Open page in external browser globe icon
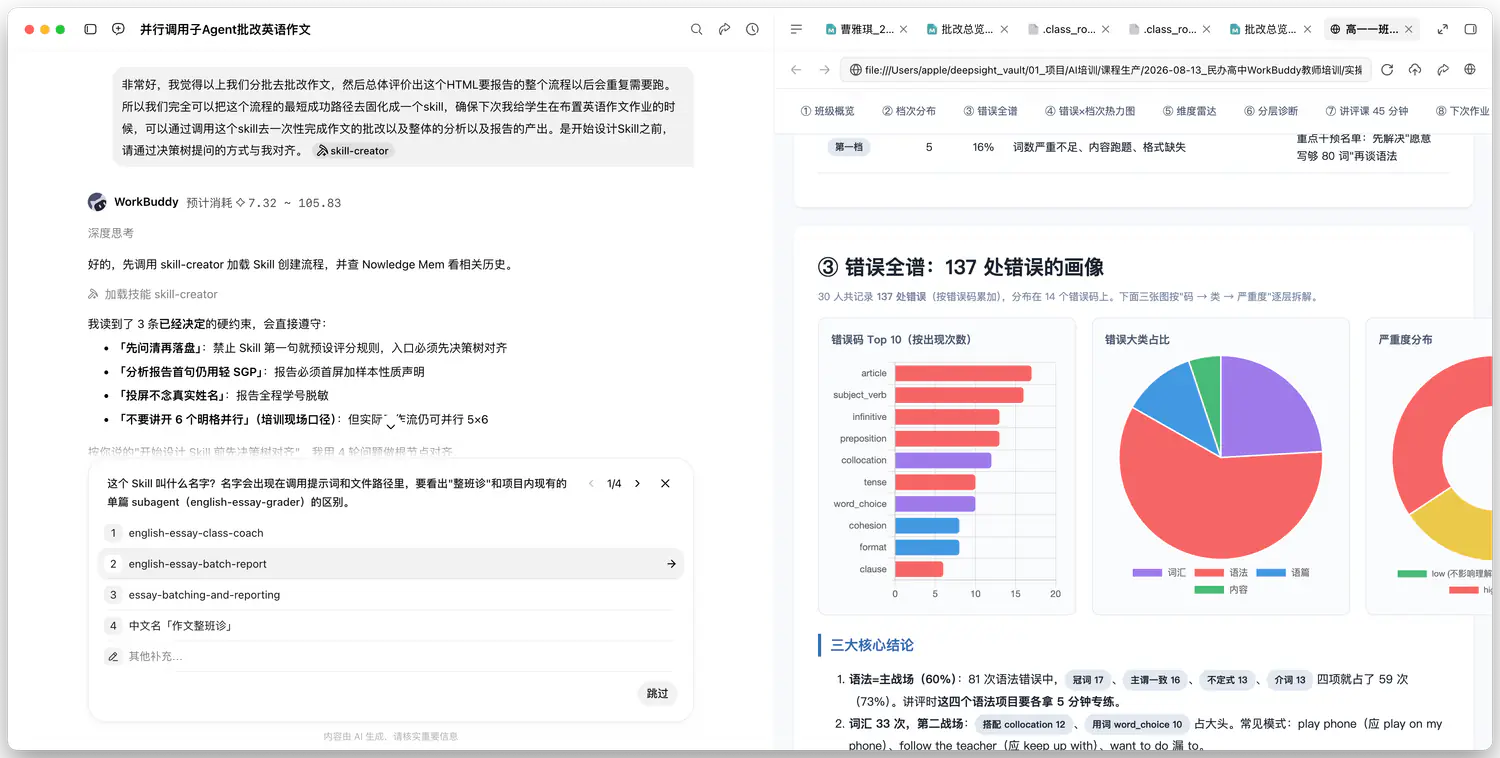1500x758 pixels. coord(1470,70)
